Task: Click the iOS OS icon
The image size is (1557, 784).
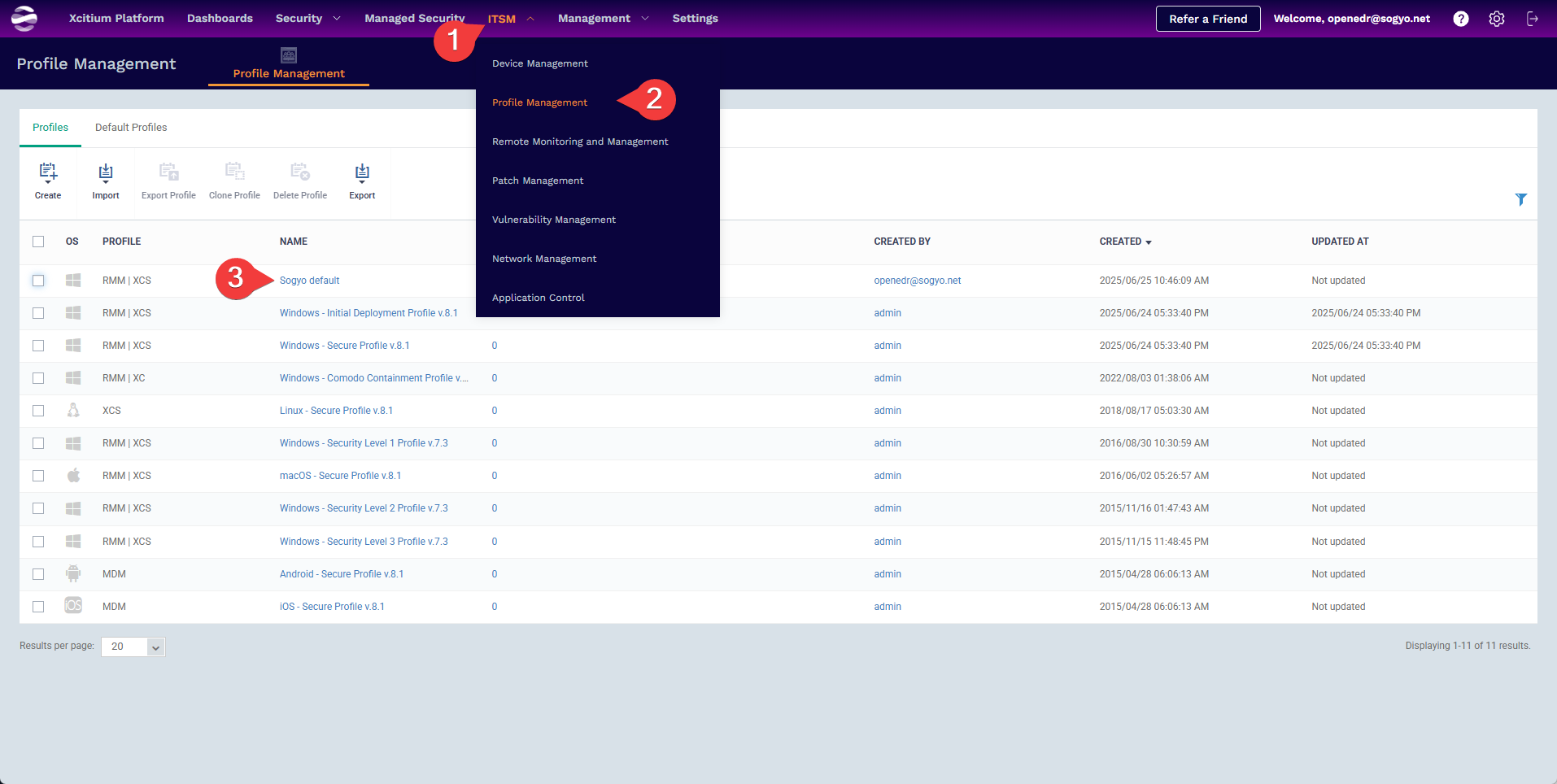Action: click(x=73, y=606)
